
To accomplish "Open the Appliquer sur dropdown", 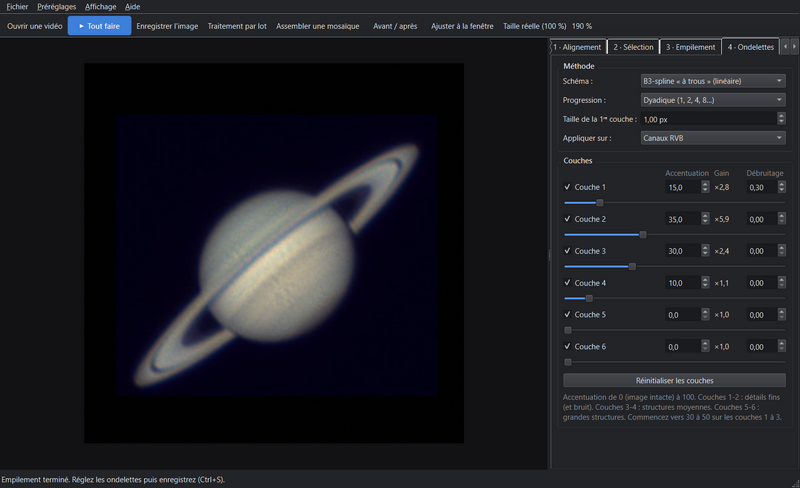I will pyautogui.click(x=713, y=138).
